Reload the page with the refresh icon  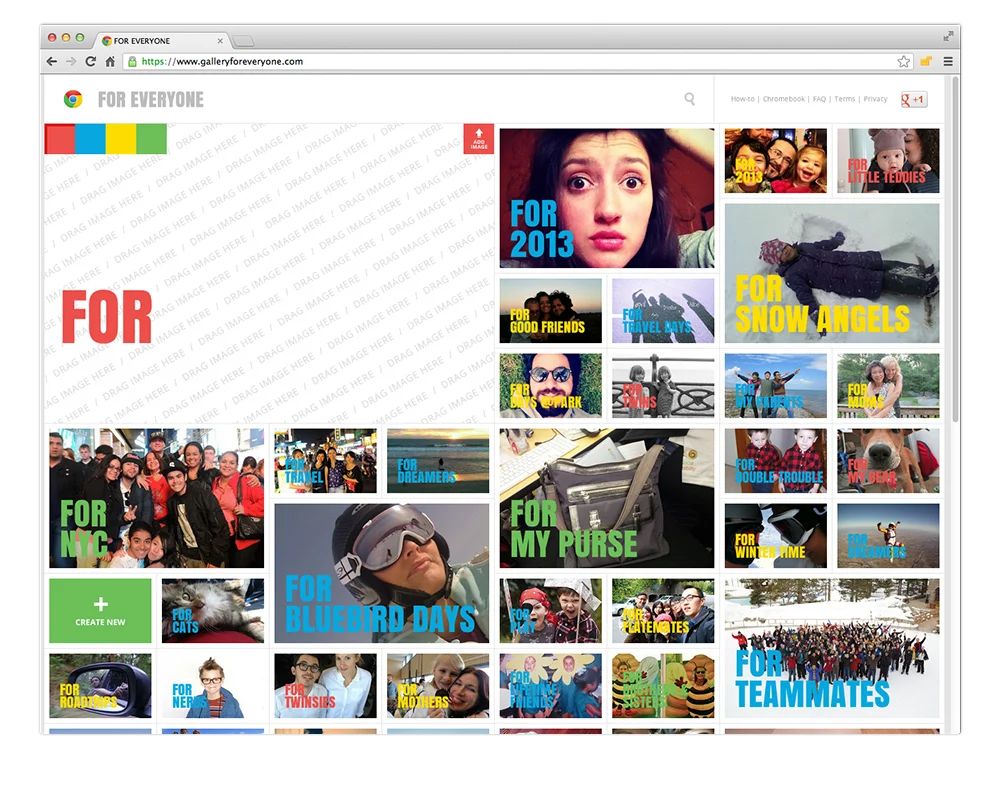(91, 61)
